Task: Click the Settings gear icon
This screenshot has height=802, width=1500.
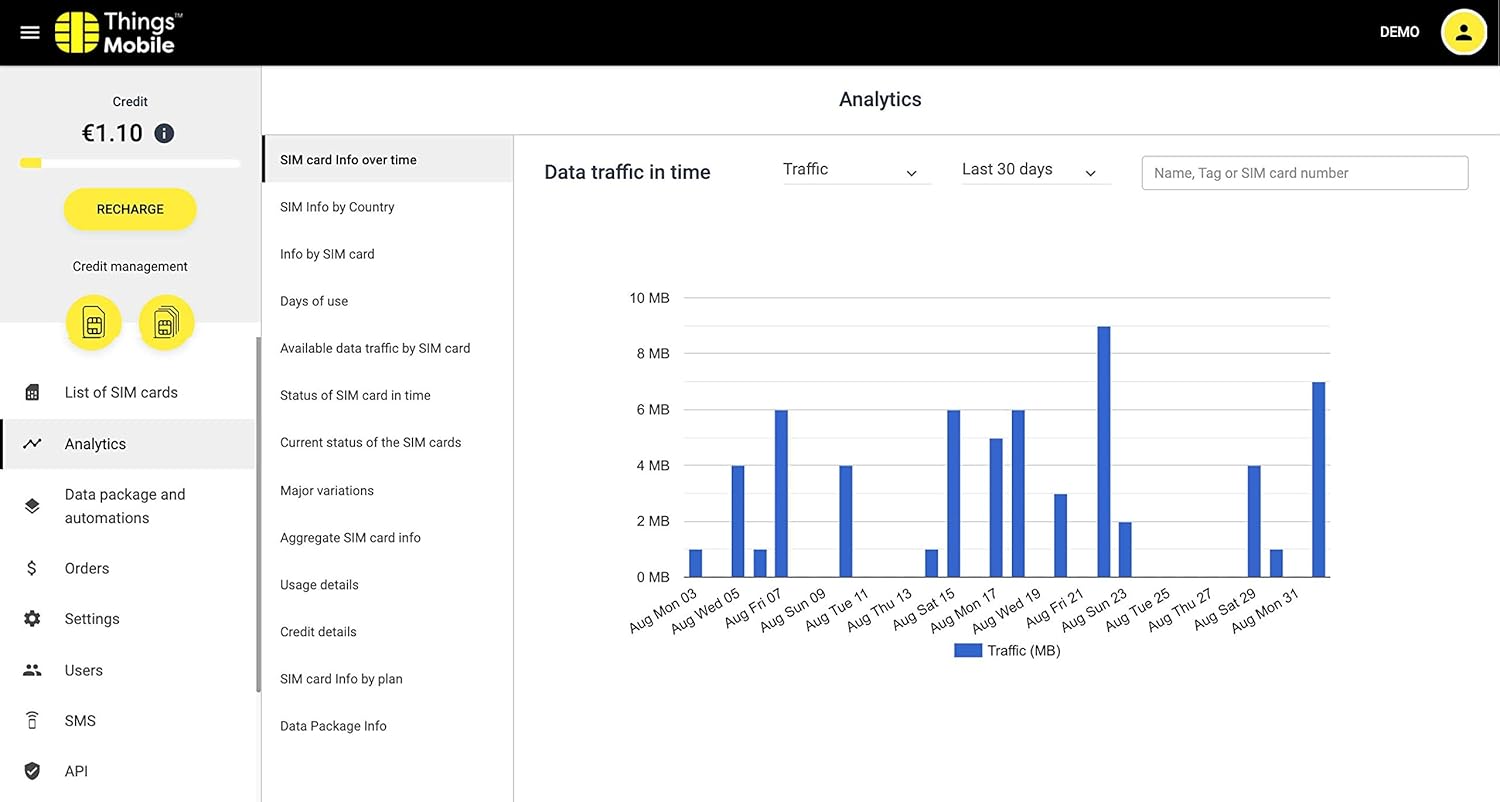Action: (x=32, y=619)
